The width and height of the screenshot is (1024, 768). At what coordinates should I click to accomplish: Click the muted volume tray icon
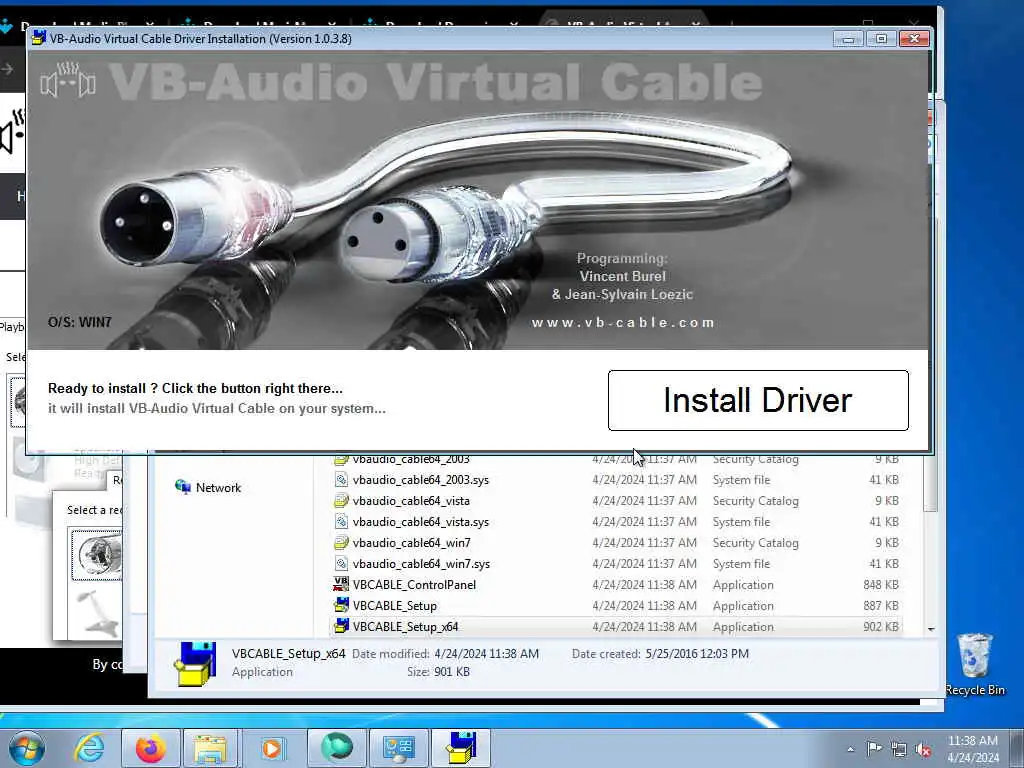(x=923, y=749)
